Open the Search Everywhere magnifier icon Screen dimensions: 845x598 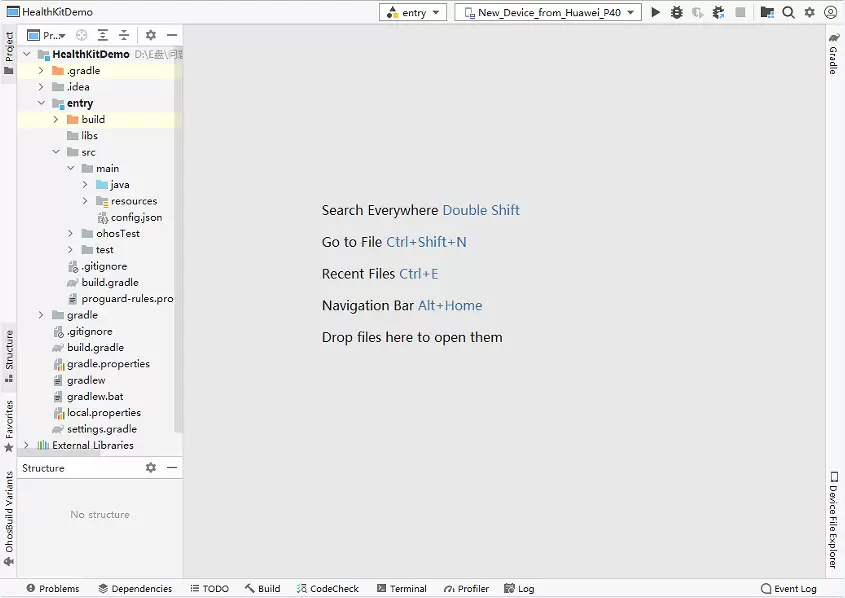pyautogui.click(x=788, y=13)
